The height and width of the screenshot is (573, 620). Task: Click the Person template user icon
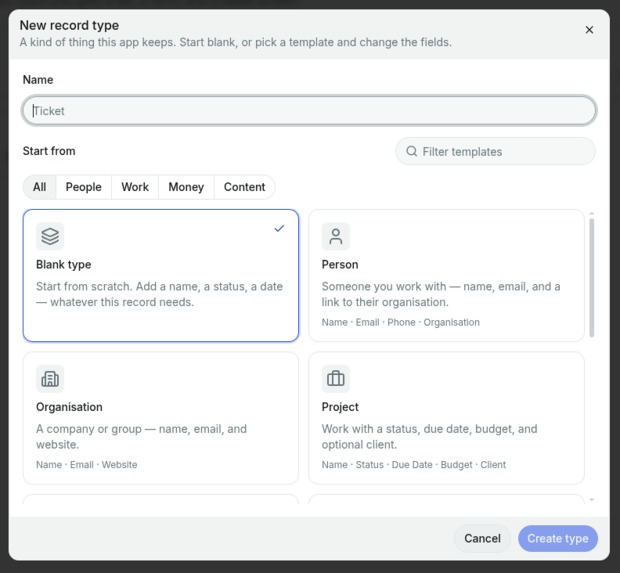[x=336, y=236]
